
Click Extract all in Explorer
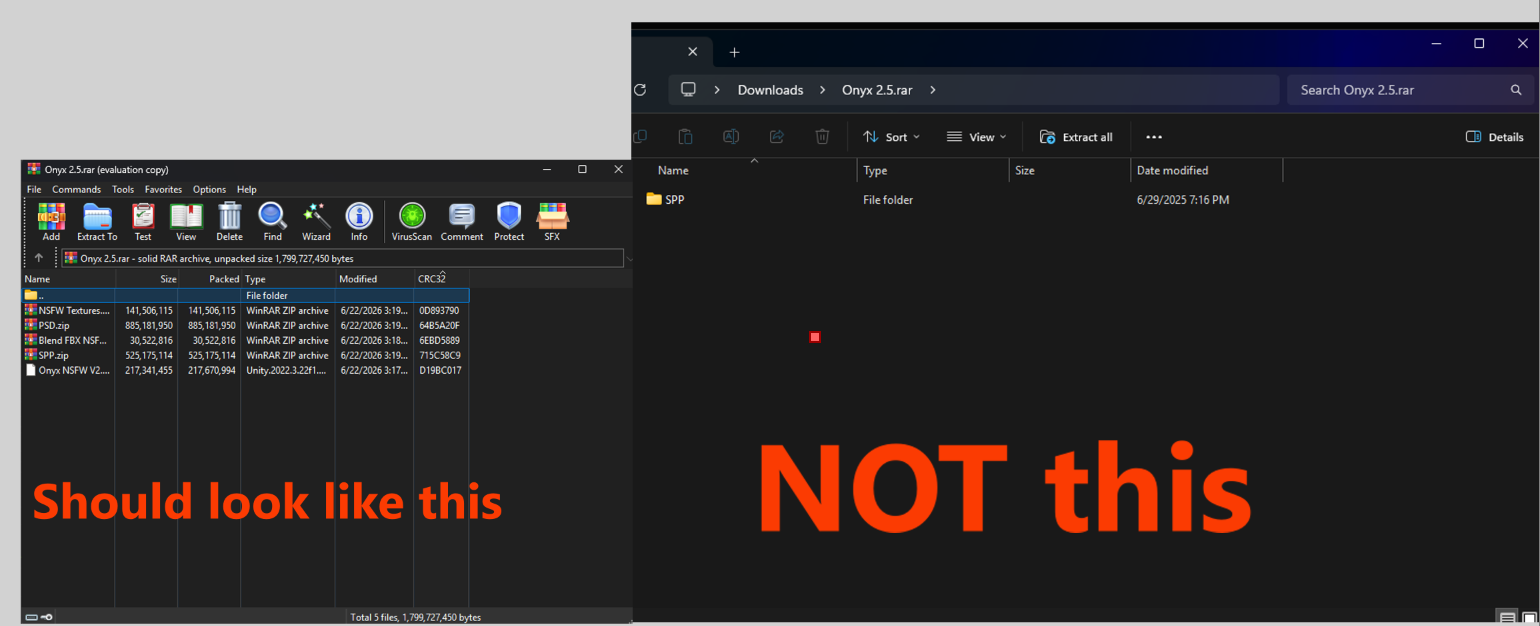pos(1076,137)
